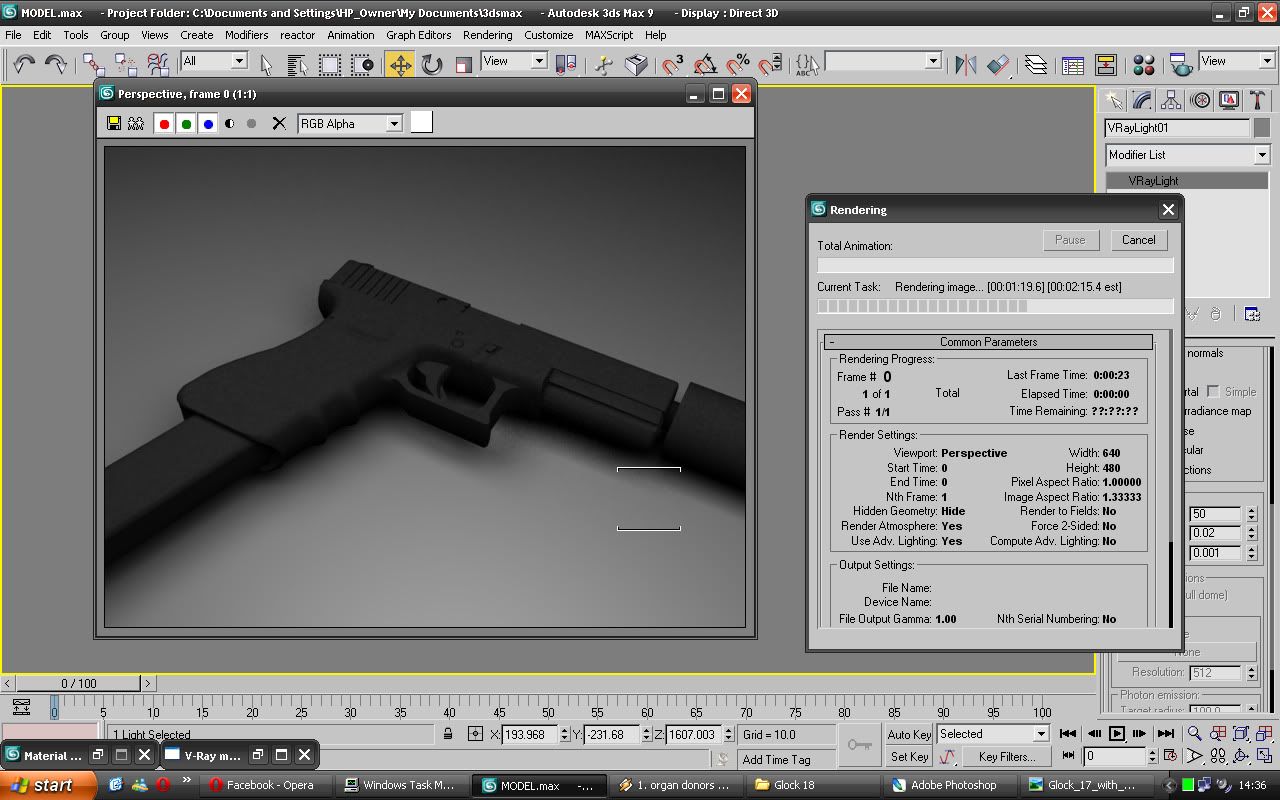The width and height of the screenshot is (1280, 800).
Task: Click the object color swatch next to VRayLight01
Action: [1263, 128]
